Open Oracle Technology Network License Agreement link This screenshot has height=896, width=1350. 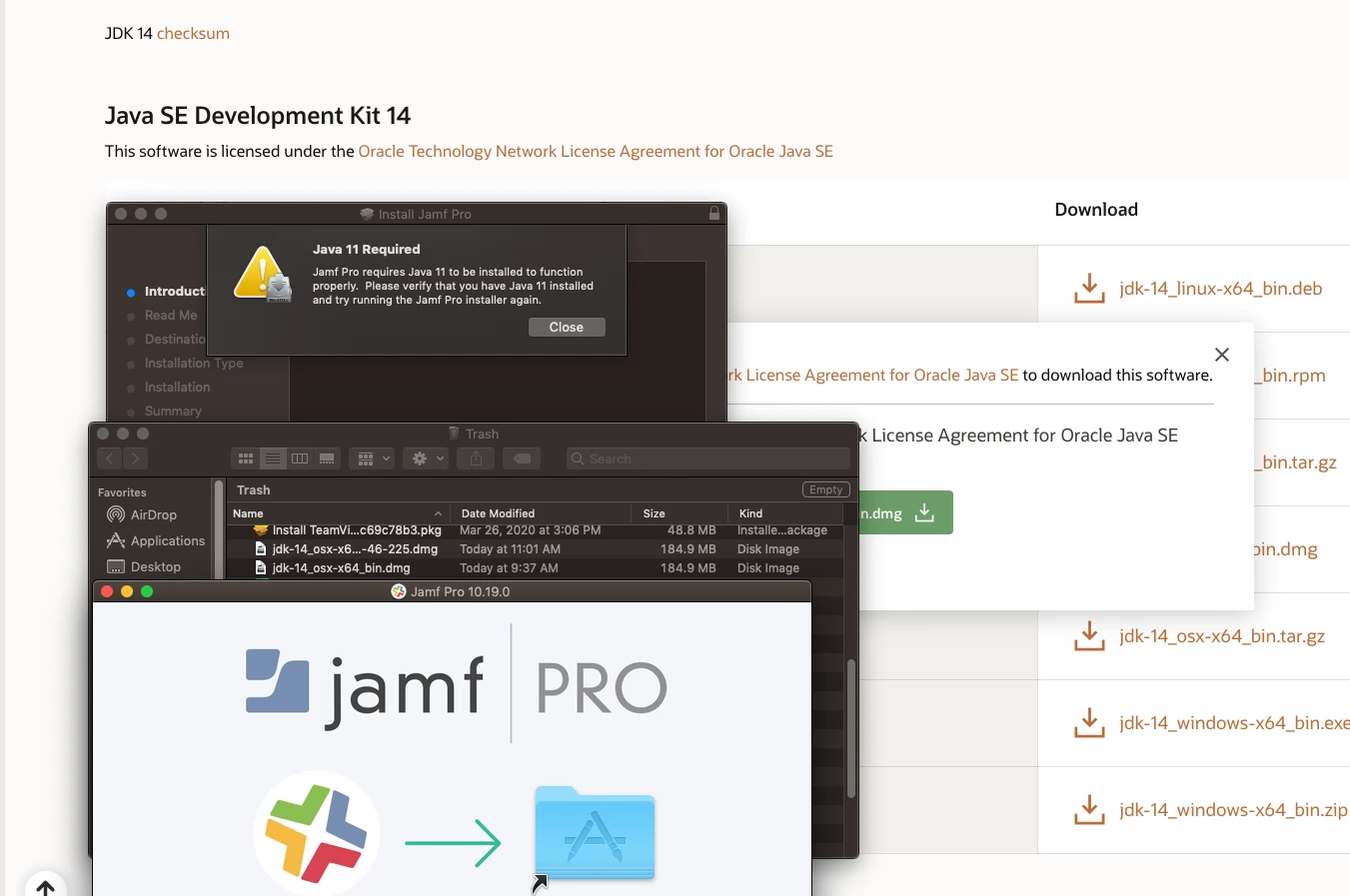[596, 151]
